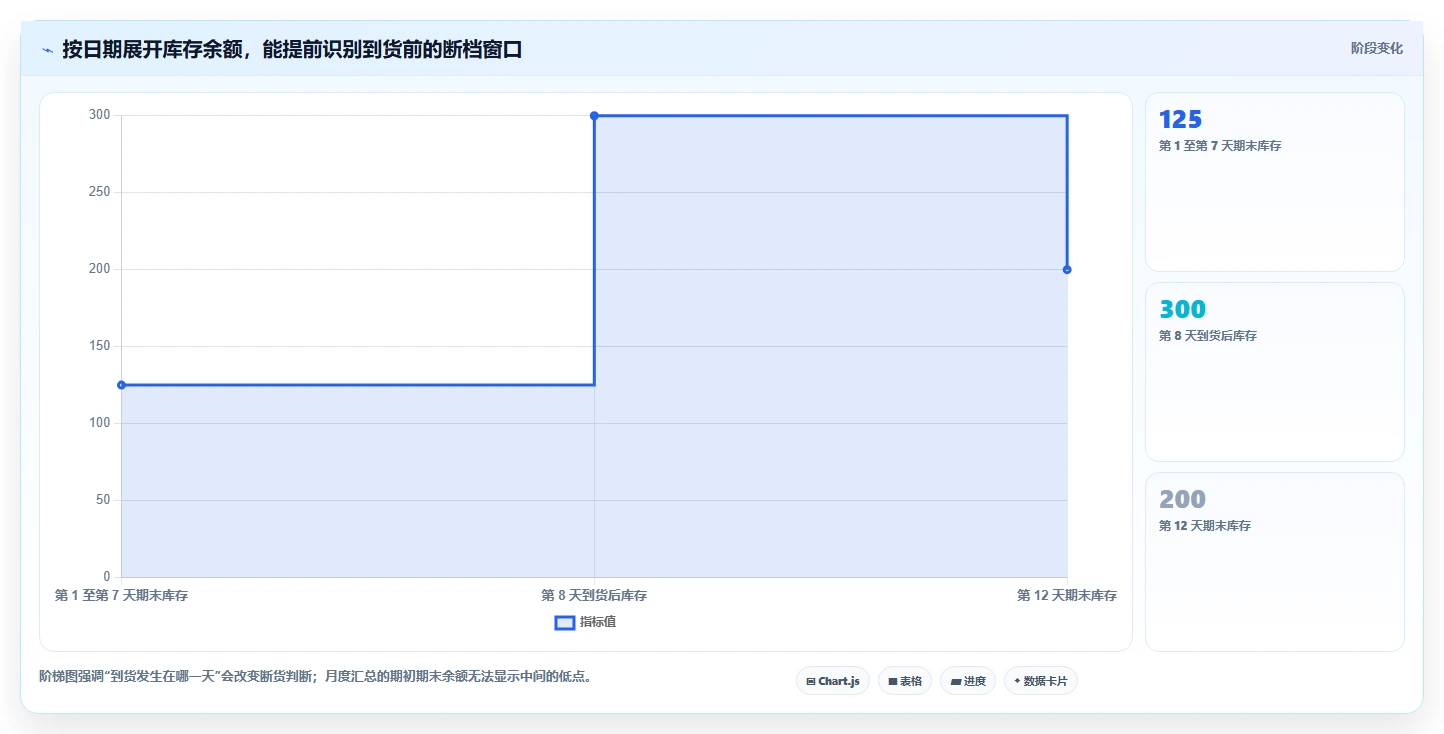The height and width of the screenshot is (734, 1444).
Task: Click the card label 第 8 天到货后库存
Action: pyautogui.click(x=1208, y=336)
